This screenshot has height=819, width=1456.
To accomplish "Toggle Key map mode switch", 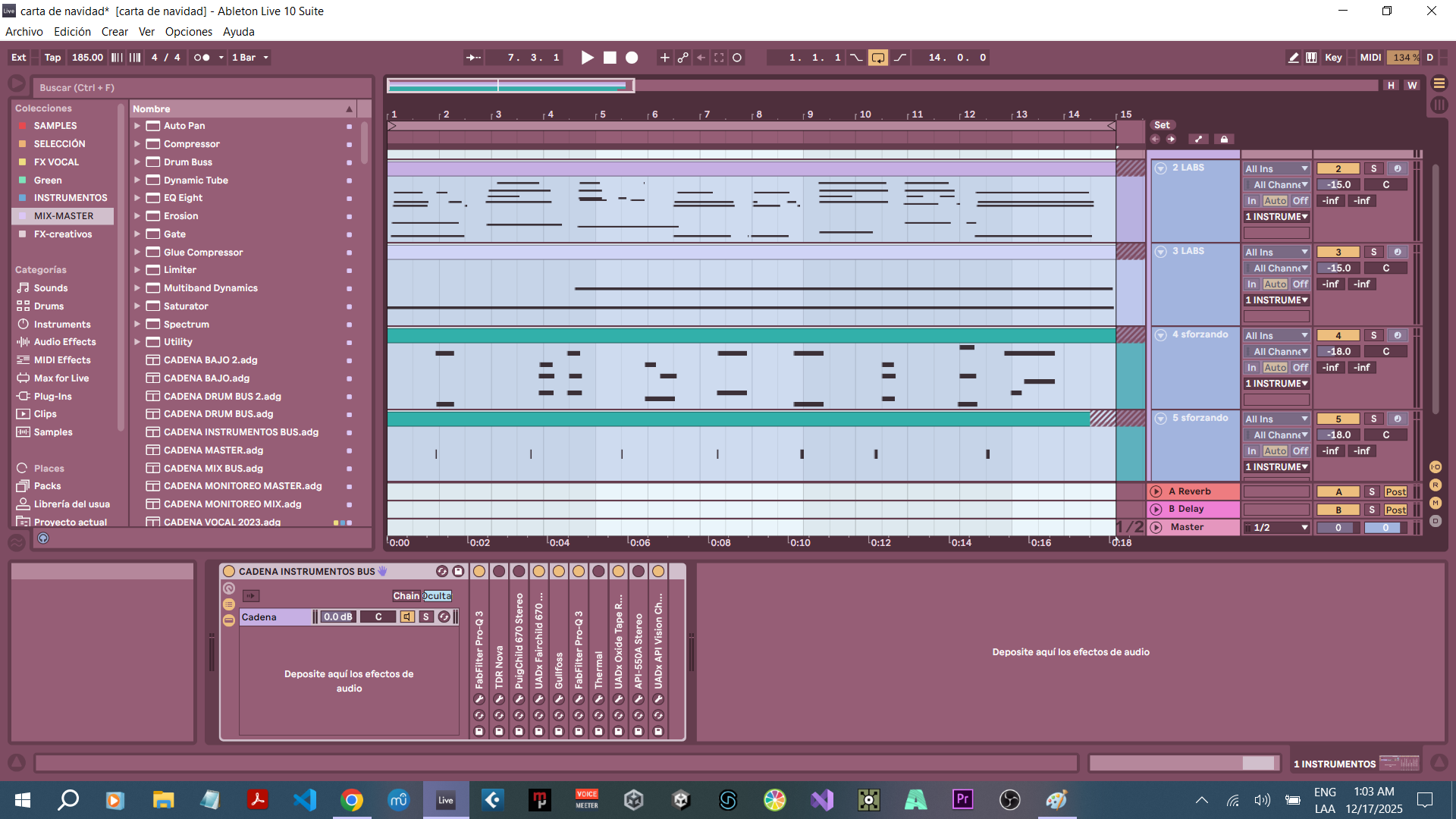I will [1333, 58].
